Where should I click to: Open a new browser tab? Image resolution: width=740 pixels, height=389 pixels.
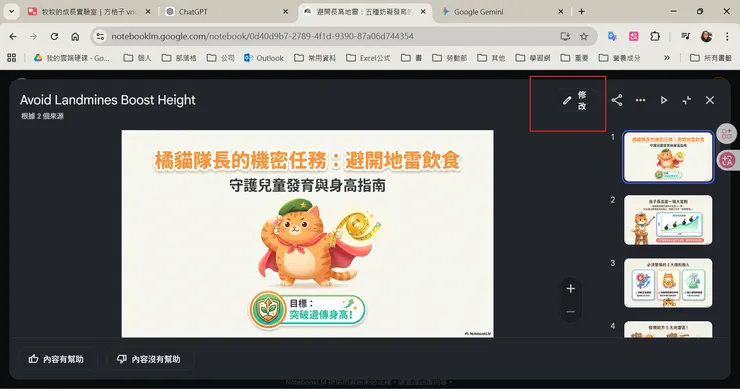(x=581, y=12)
